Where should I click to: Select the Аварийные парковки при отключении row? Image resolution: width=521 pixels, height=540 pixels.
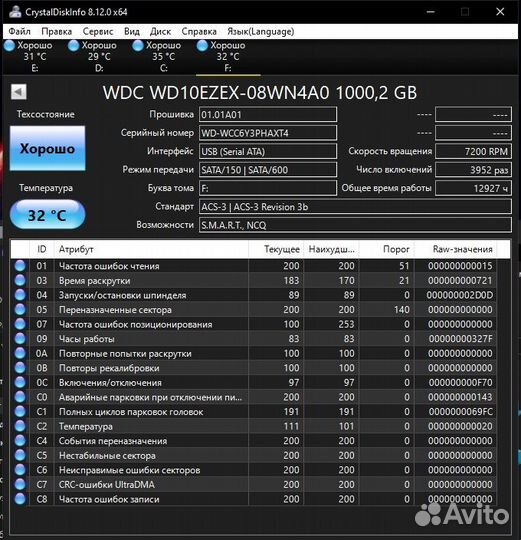pos(253,397)
